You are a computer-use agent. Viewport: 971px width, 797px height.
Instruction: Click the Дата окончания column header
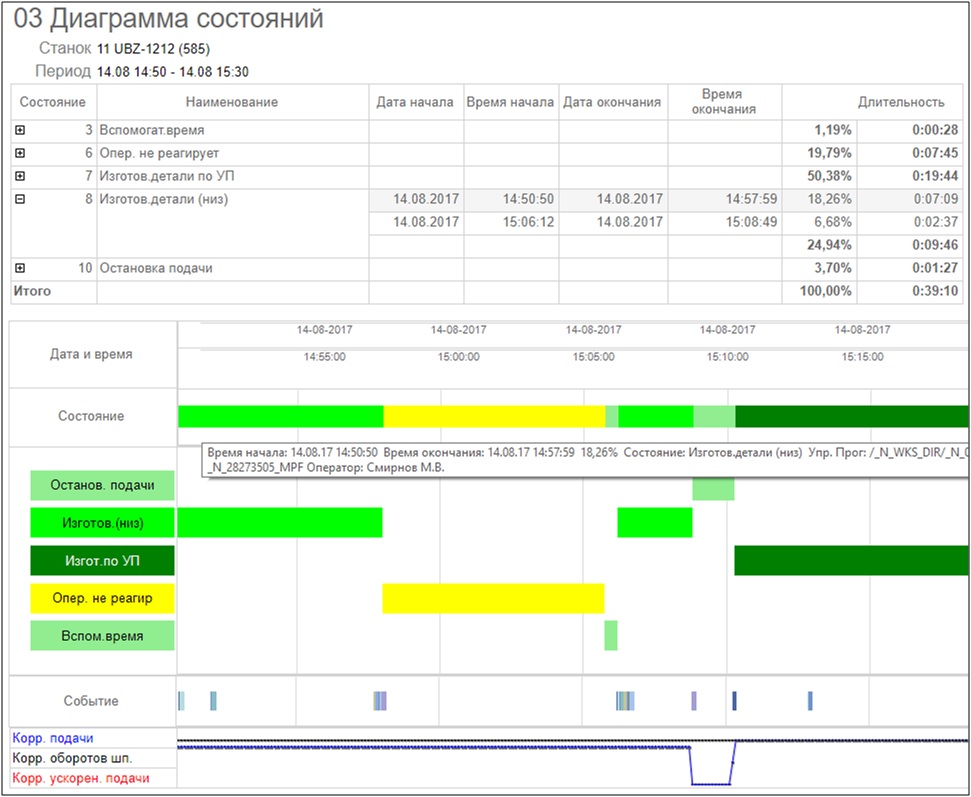click(x=612, y=102)
